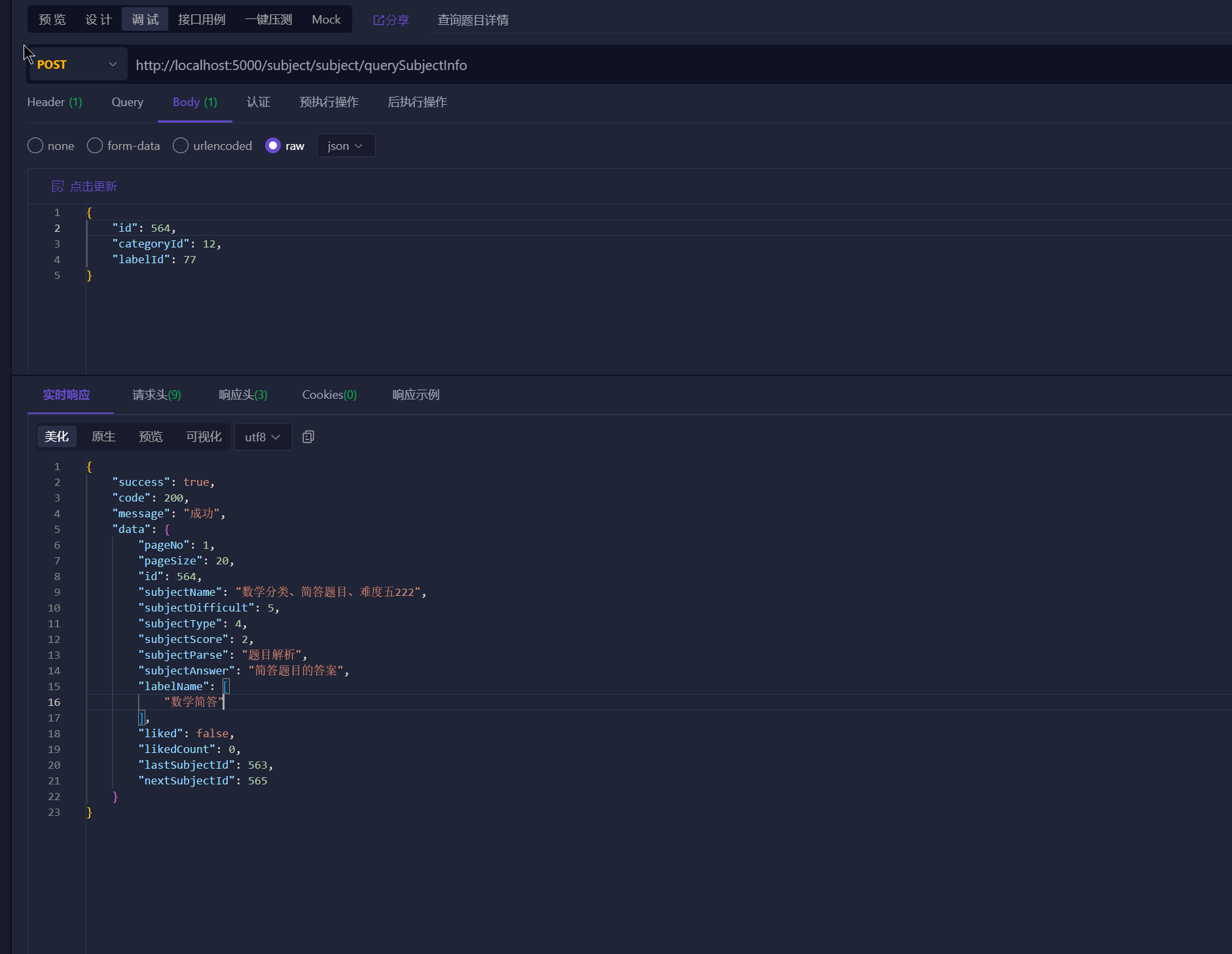Click the "nextSubjectId": 565 line
The height and width of the screenshot is (954, 1232).
[x=203, y=780]
